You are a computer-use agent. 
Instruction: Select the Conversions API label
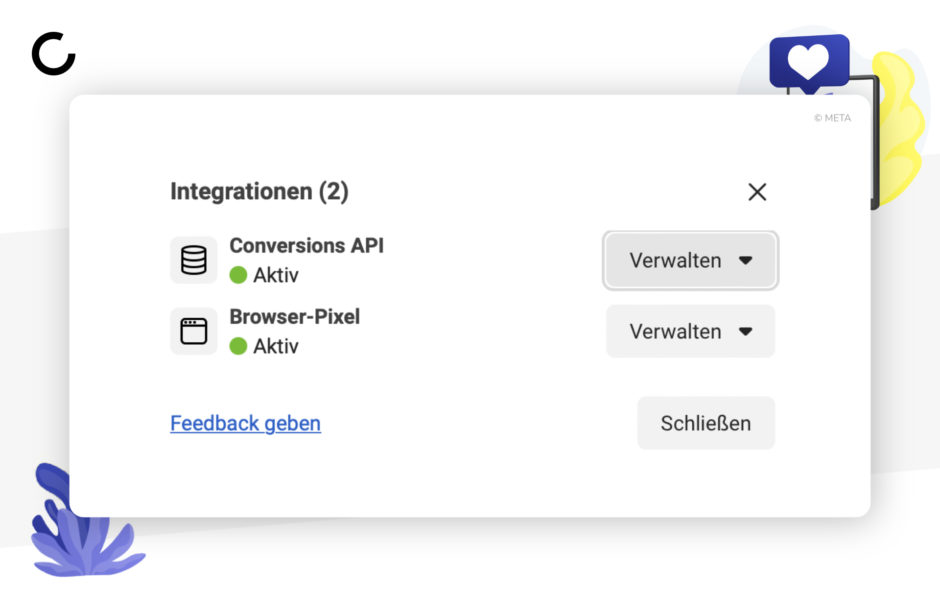pos(306,246)
